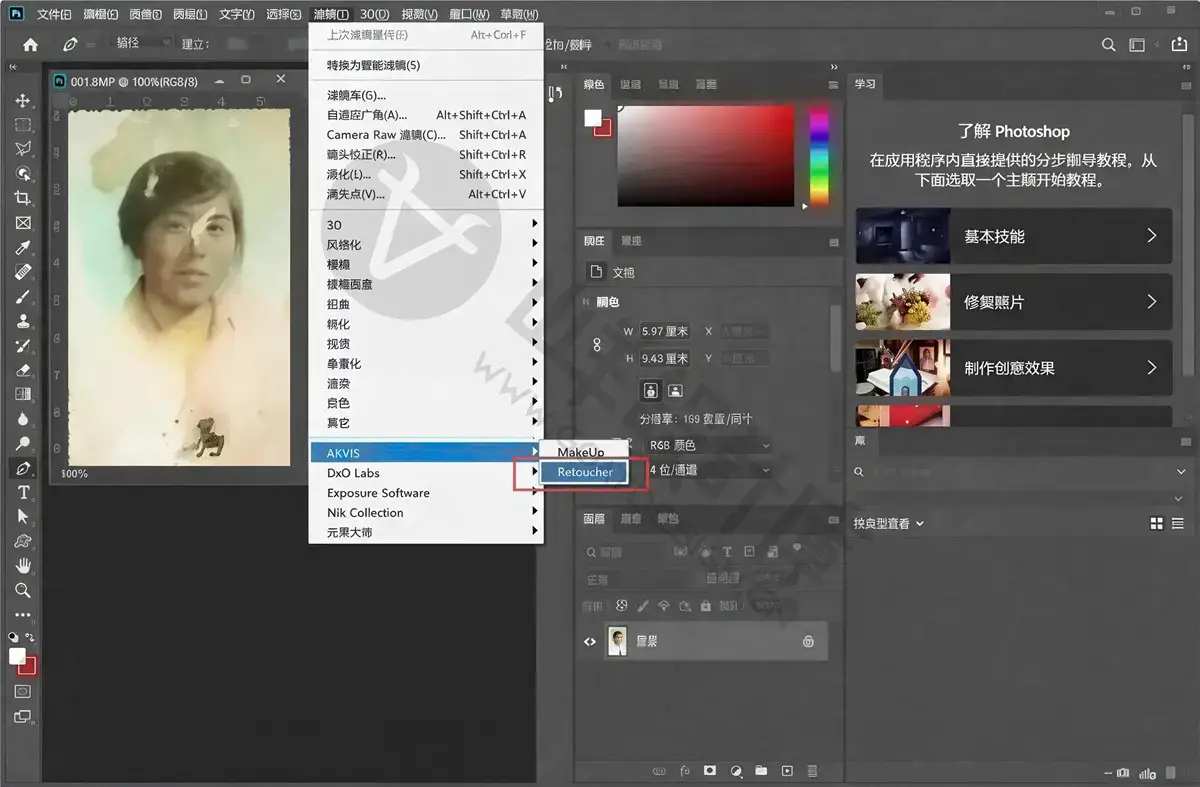Click Create new layer button
The image size is (1200, 787).
(787, 771)
